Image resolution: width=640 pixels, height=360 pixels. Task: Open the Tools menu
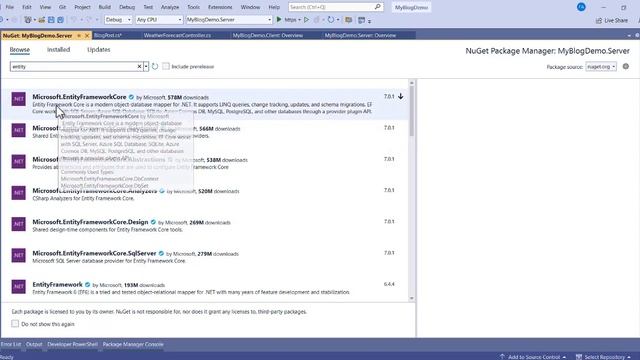[x=193, y=7]
